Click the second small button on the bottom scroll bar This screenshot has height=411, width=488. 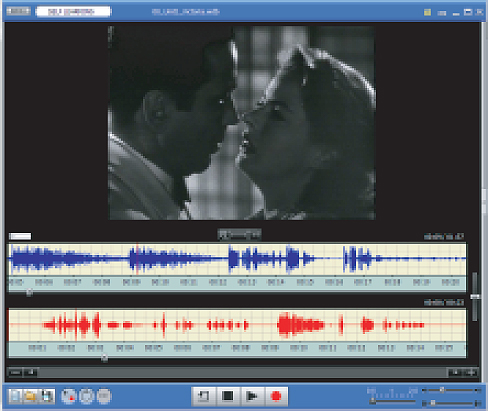click(31, 372)
